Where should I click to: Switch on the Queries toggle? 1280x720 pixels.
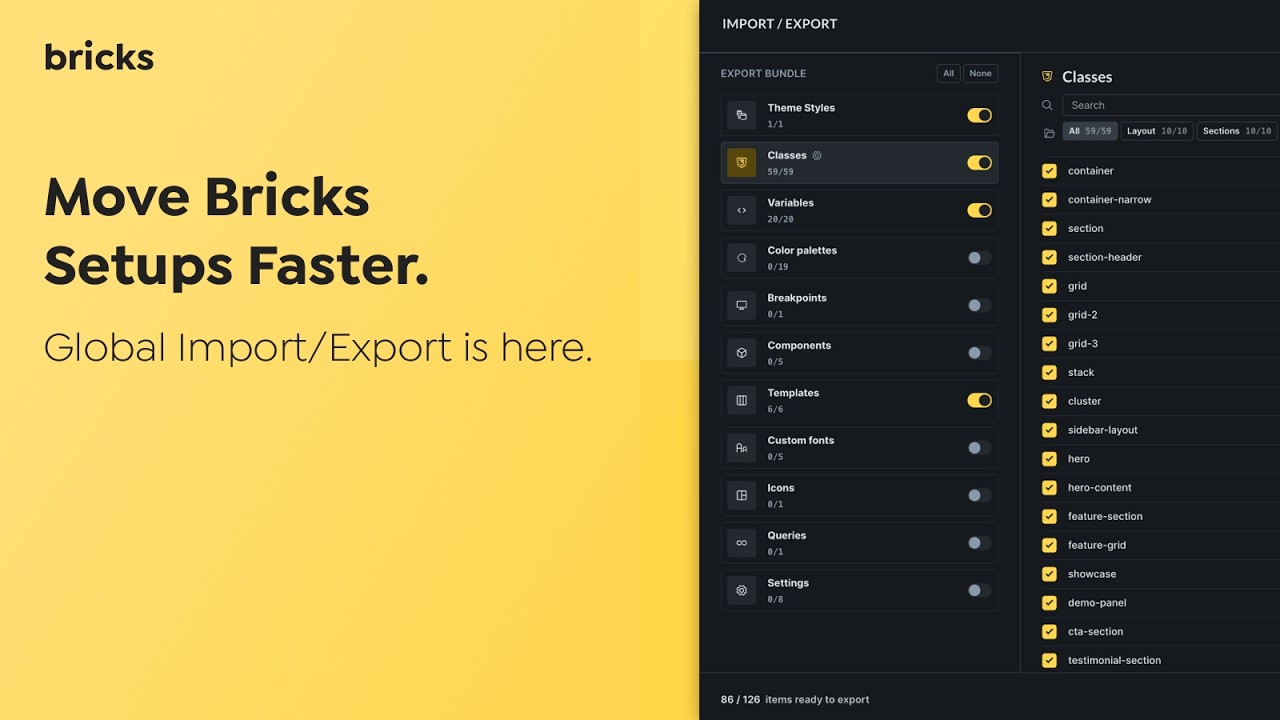click(x=980, y=543)
